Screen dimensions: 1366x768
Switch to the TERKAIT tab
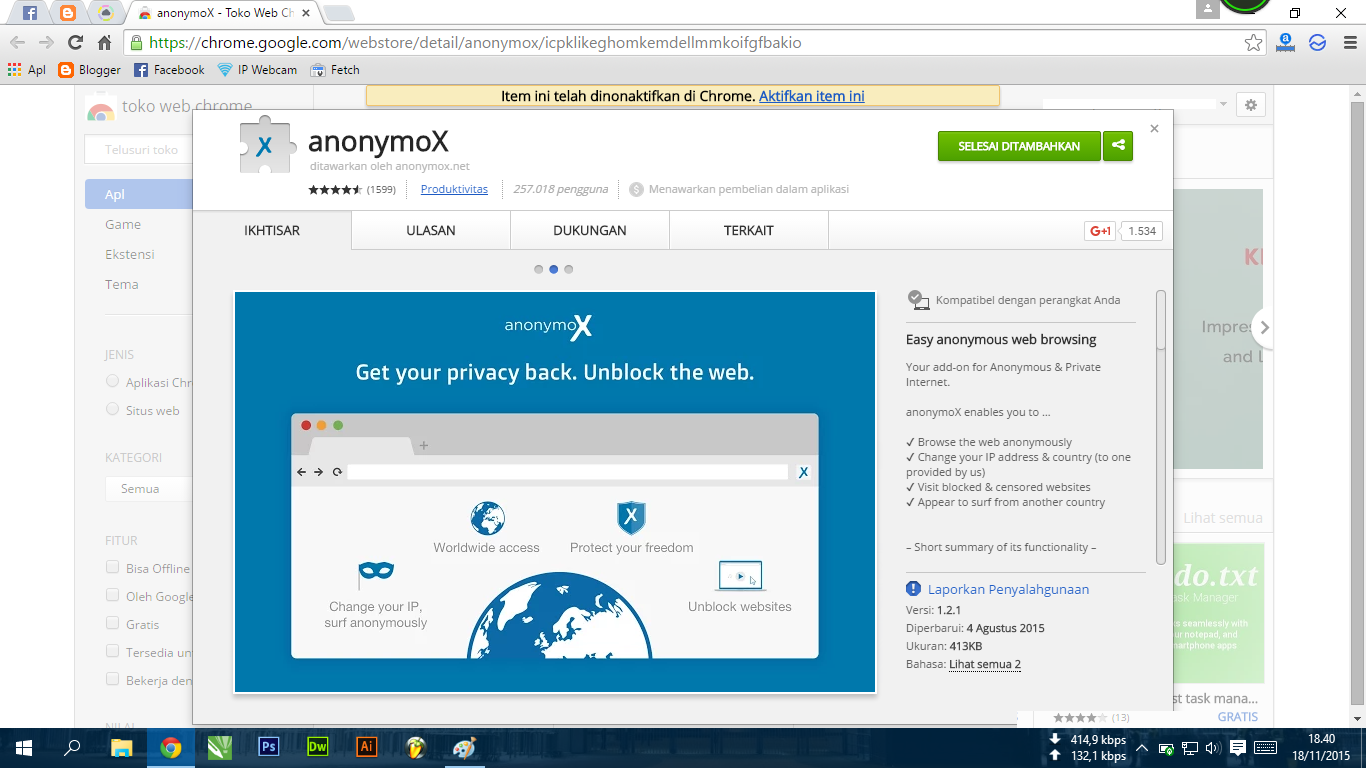(749, 230)
